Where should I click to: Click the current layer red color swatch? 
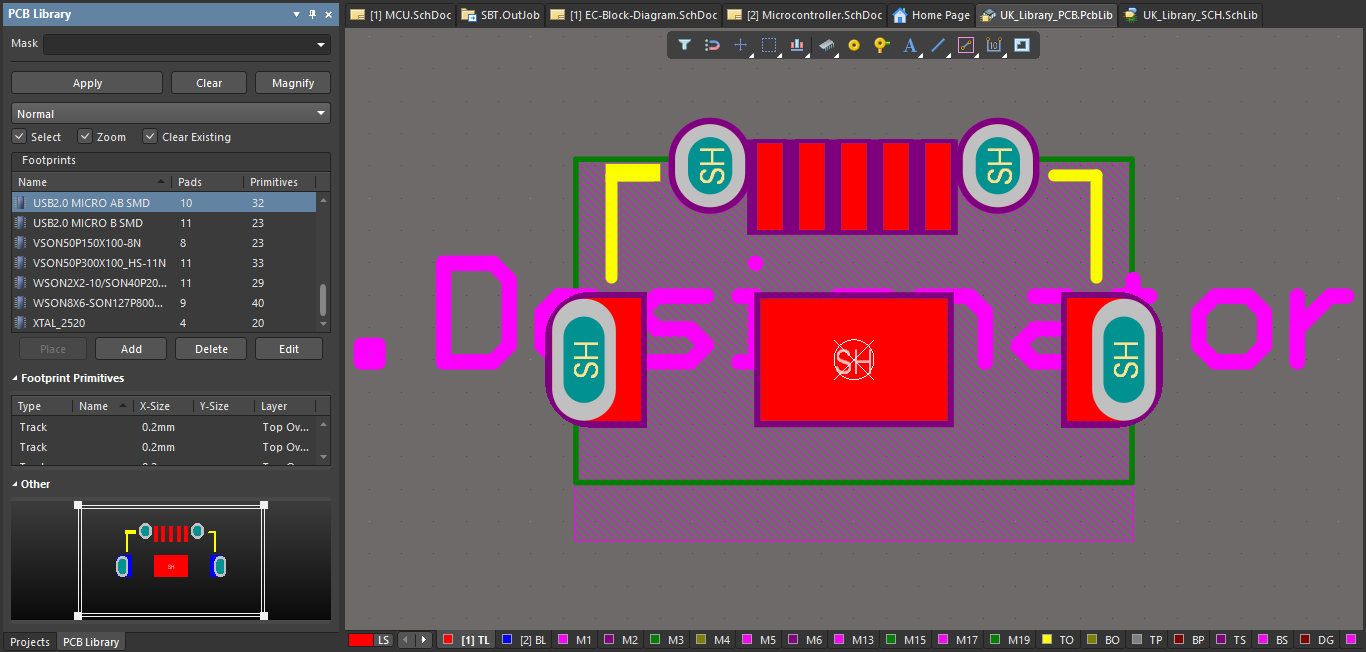coord(361,639)
